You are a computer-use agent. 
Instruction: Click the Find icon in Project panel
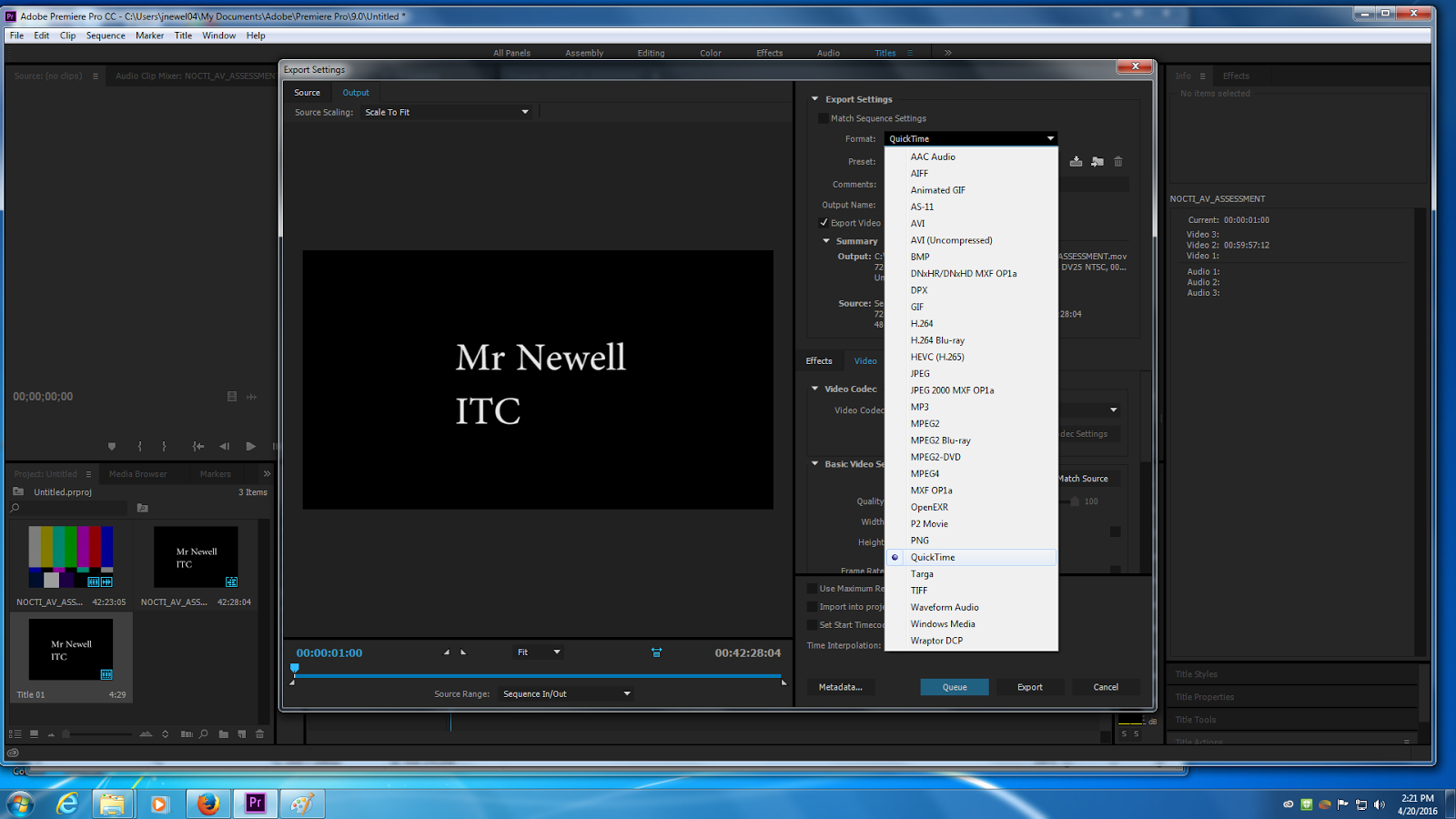pos(204,733)
